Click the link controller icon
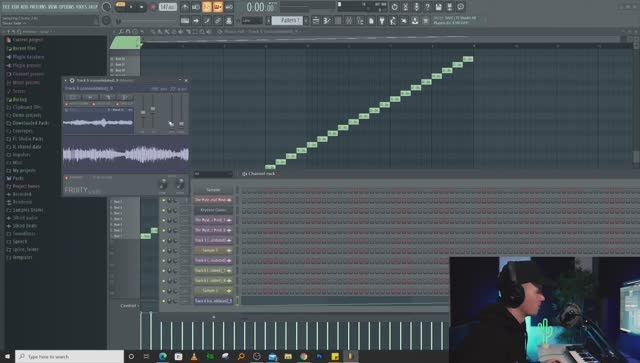This screenshot has width=640, height=363. [218, 20]
